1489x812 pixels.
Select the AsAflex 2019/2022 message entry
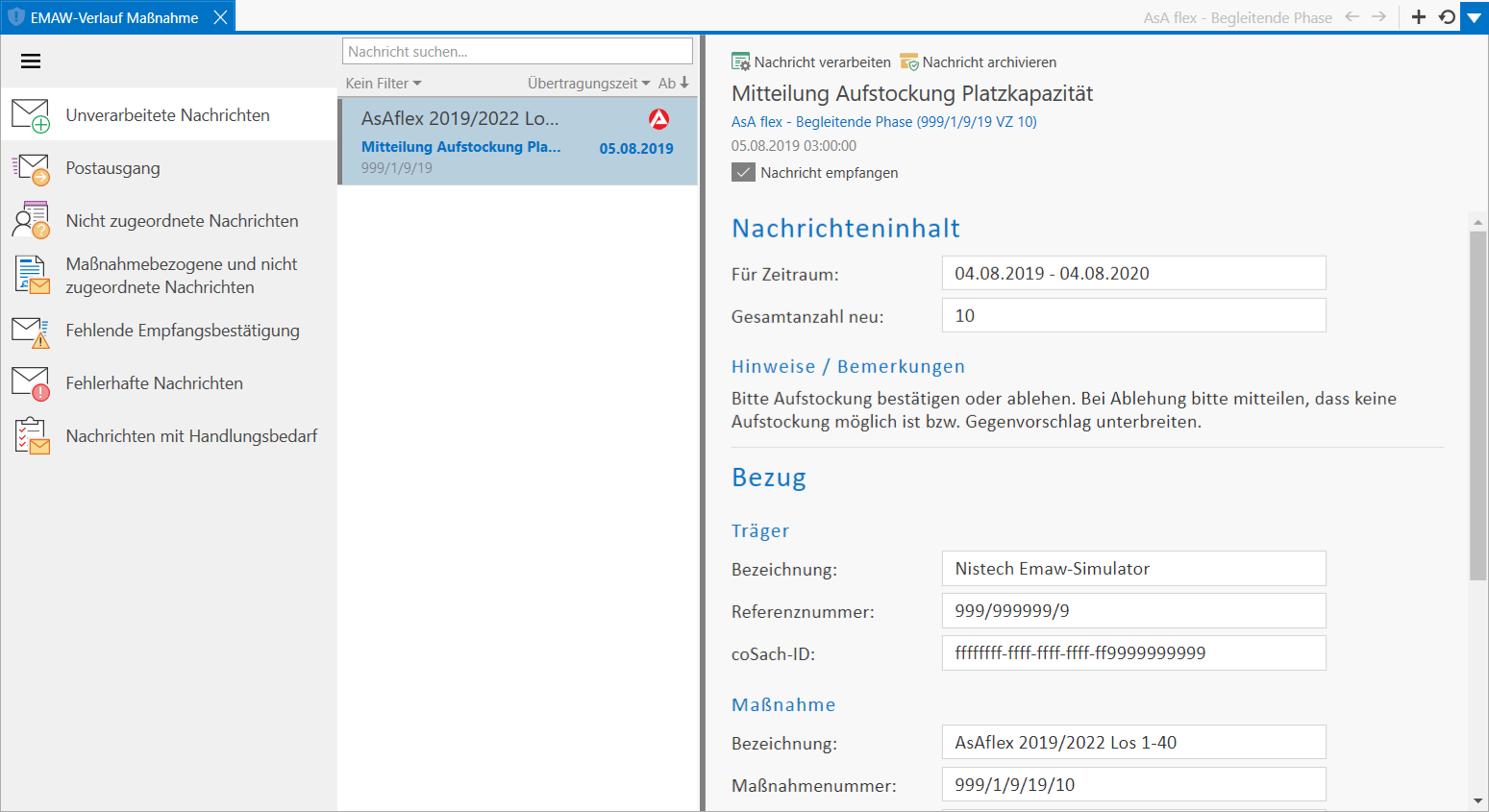517,141
